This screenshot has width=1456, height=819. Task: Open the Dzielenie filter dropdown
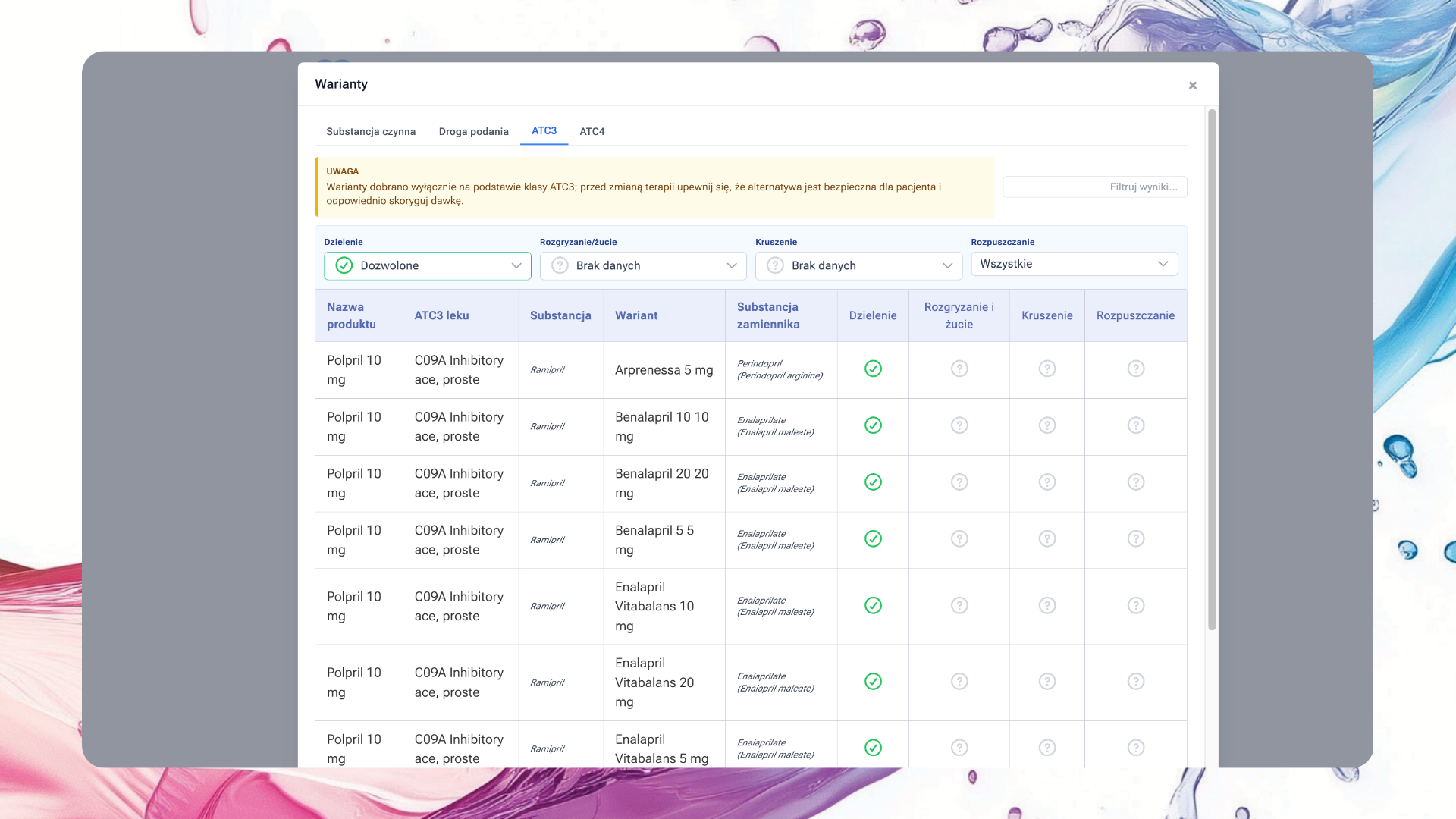427,266
